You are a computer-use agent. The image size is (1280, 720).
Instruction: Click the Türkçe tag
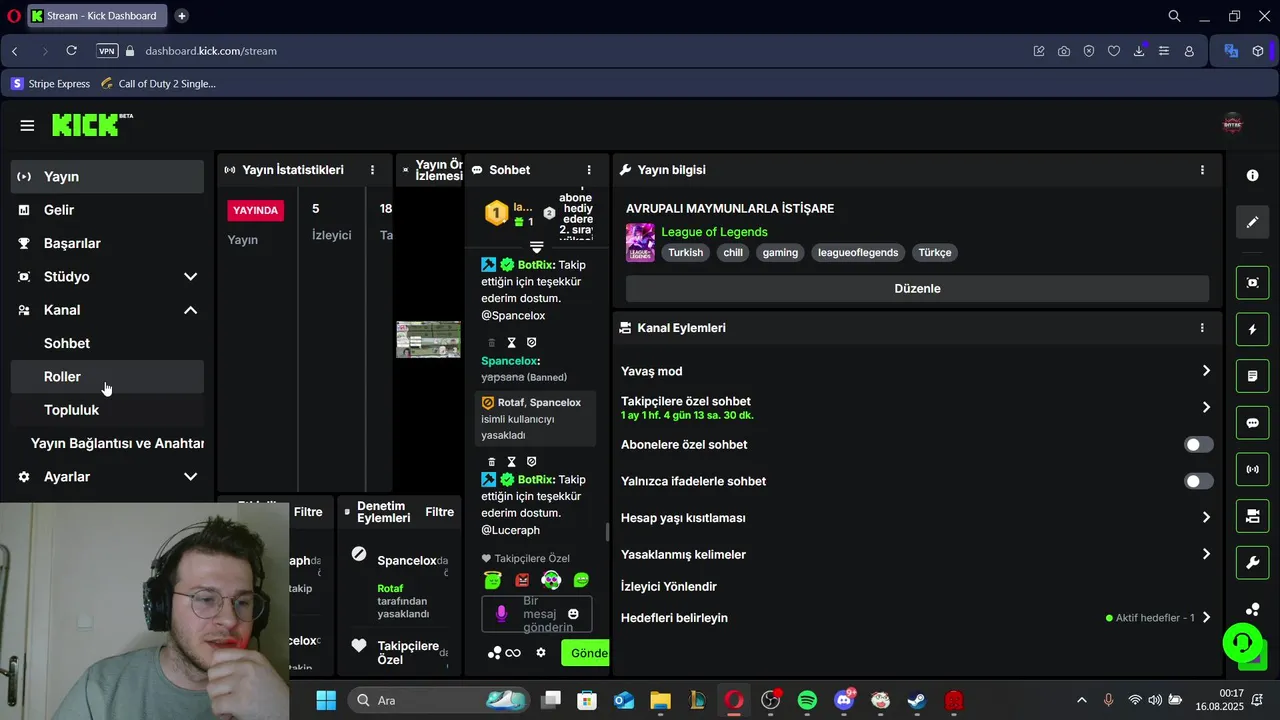pos(935,253)
